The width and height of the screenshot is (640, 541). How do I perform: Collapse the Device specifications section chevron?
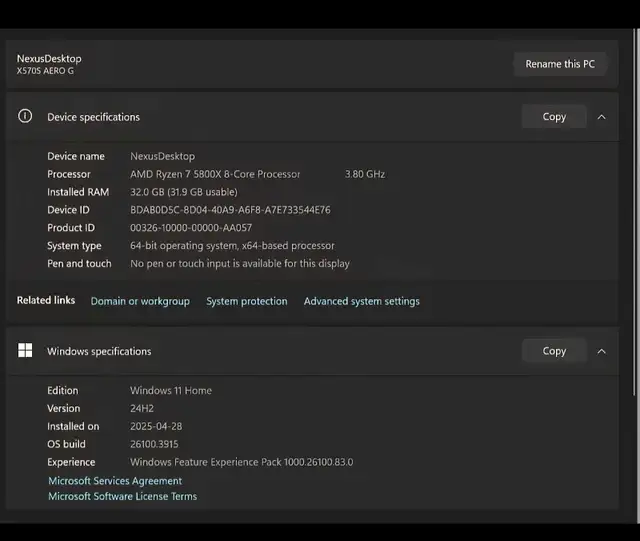[601, 117]
